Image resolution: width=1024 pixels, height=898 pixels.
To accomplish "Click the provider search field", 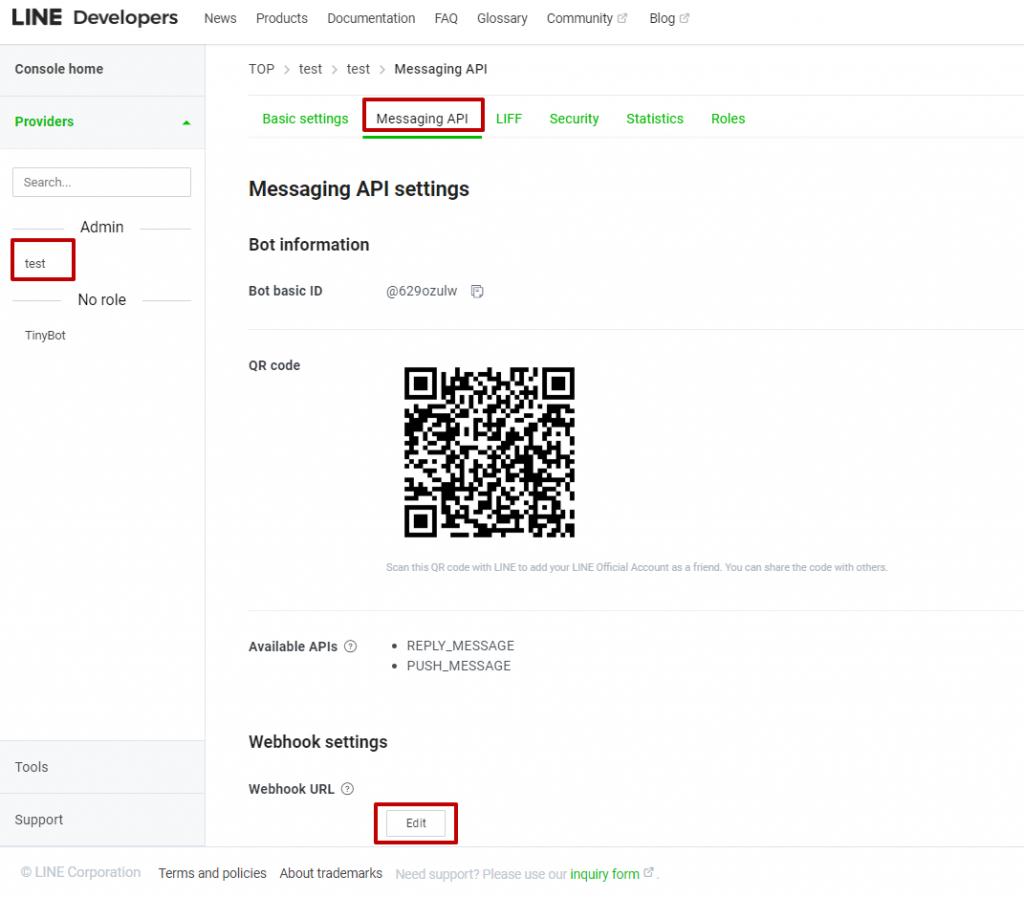I will [x=101, y=182].
